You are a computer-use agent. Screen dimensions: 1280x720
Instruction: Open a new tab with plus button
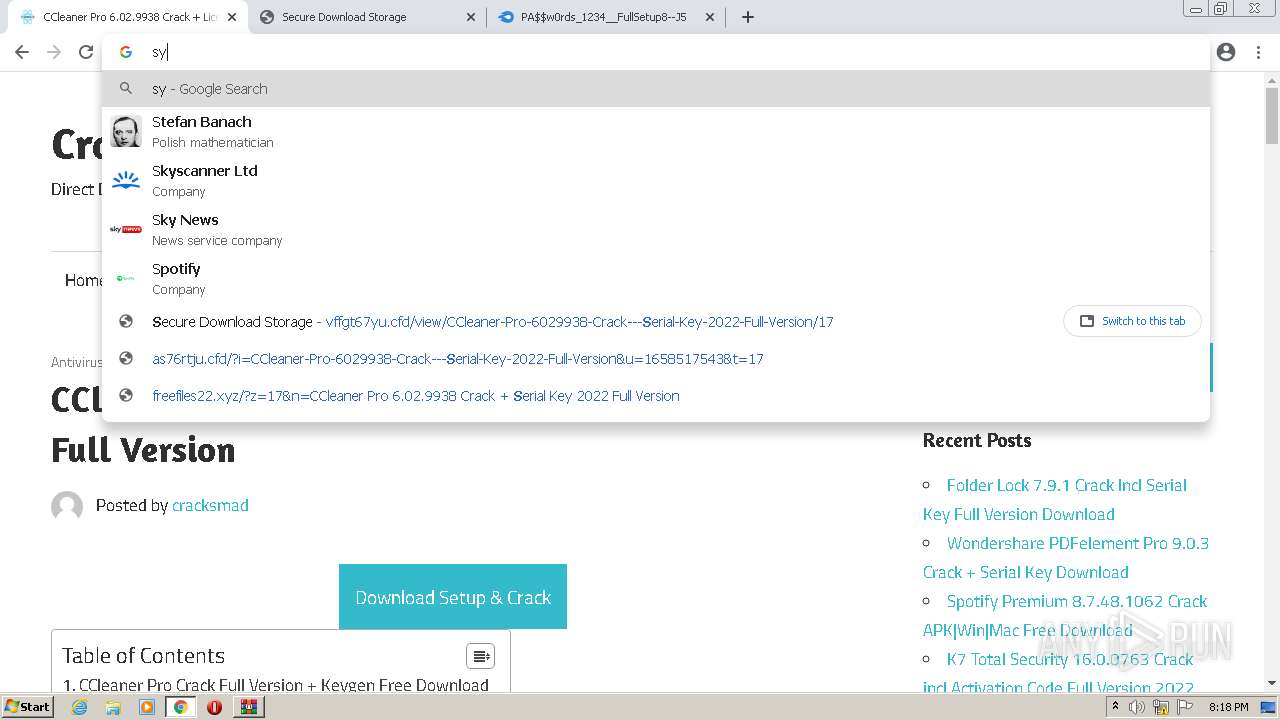(x=747, y=17)
